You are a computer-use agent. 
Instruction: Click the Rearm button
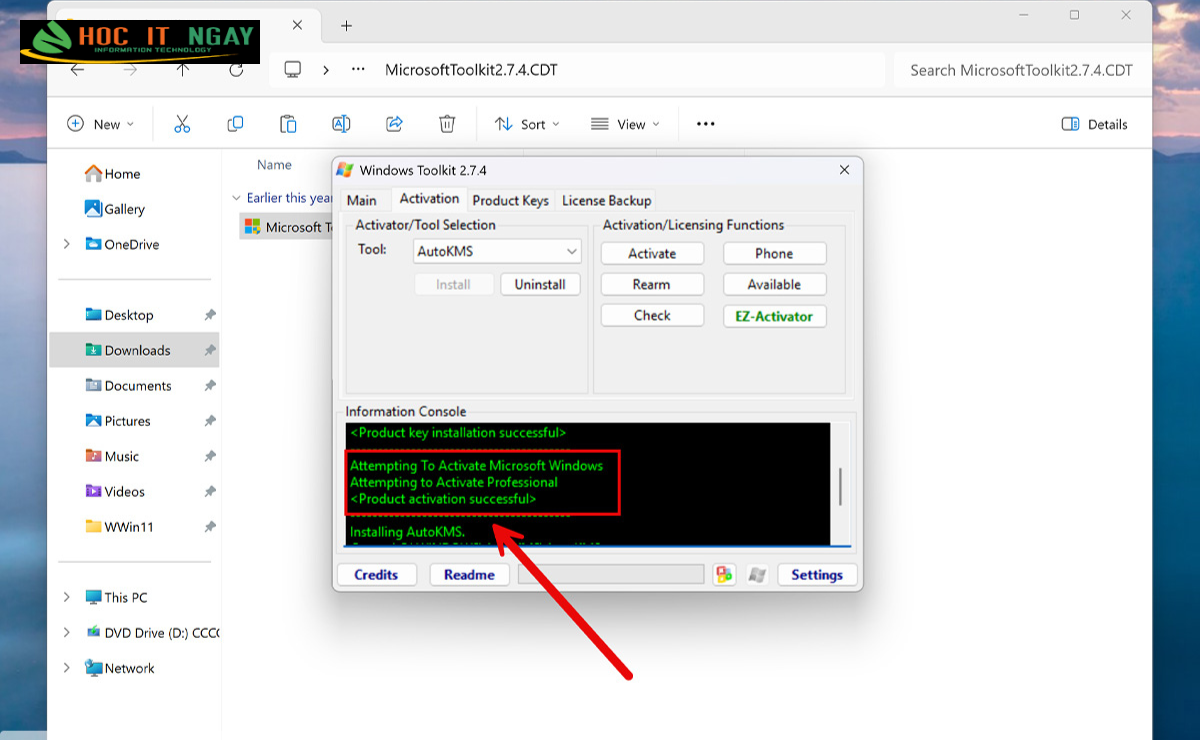[652, 285]
